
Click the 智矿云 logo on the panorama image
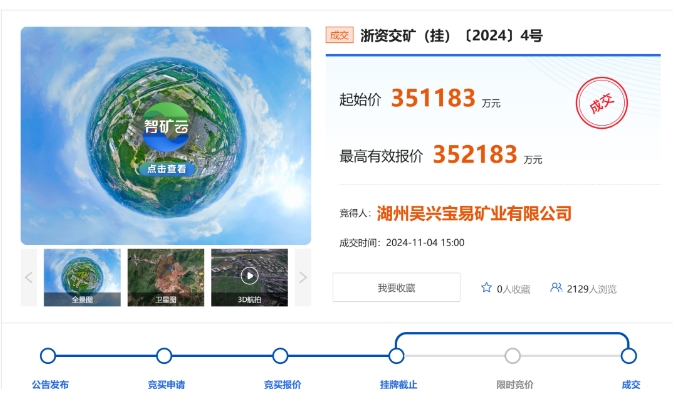(166, 127)
